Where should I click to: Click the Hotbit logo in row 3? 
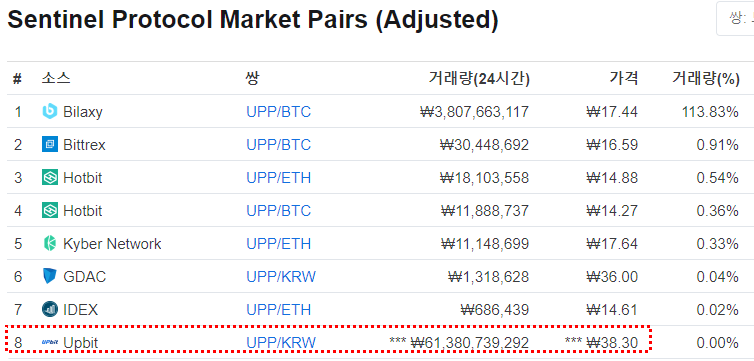(50, 177)
